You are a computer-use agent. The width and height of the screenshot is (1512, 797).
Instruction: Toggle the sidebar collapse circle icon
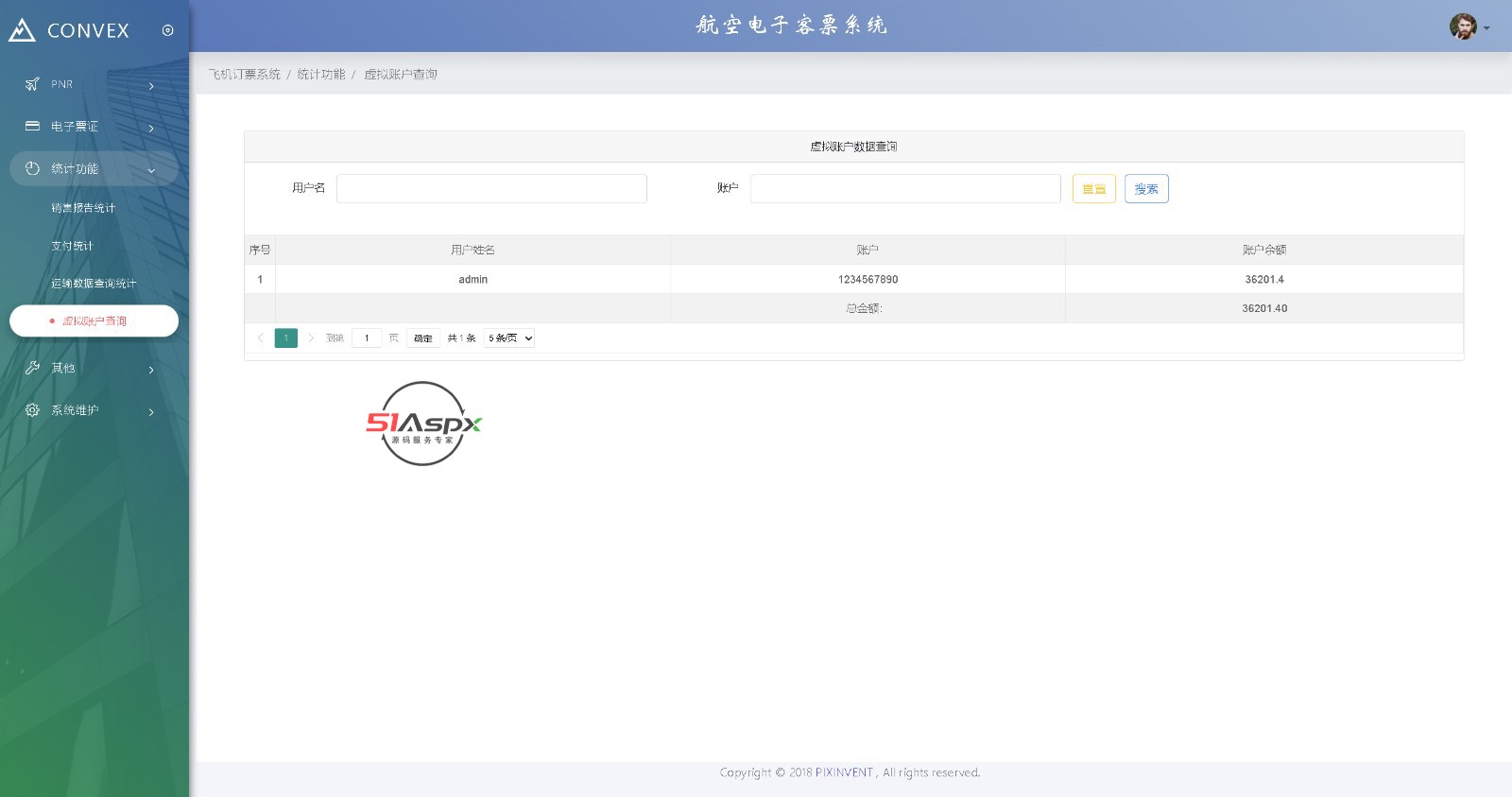(167, 30)
